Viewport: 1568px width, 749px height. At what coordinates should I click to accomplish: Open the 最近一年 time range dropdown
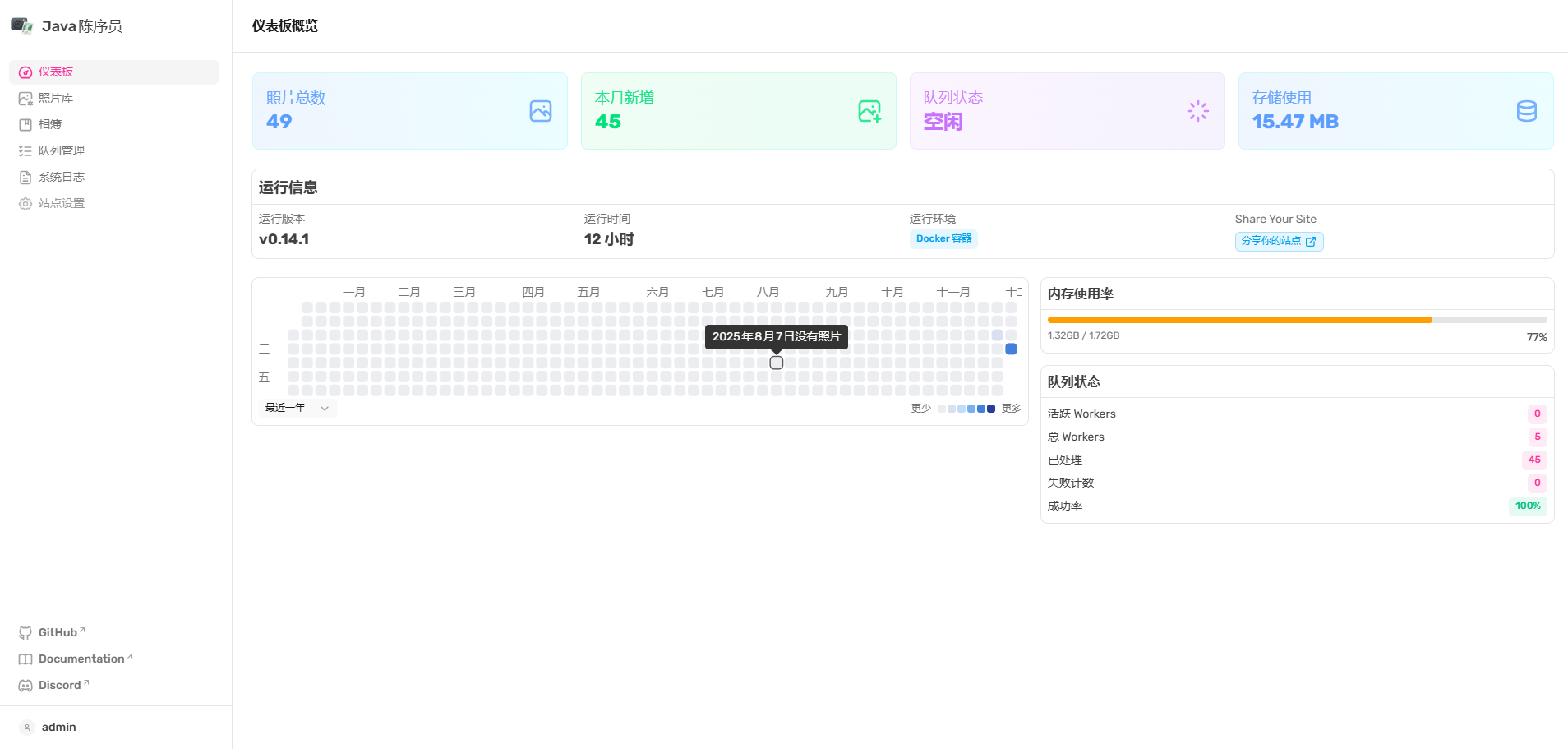[297, 408]
